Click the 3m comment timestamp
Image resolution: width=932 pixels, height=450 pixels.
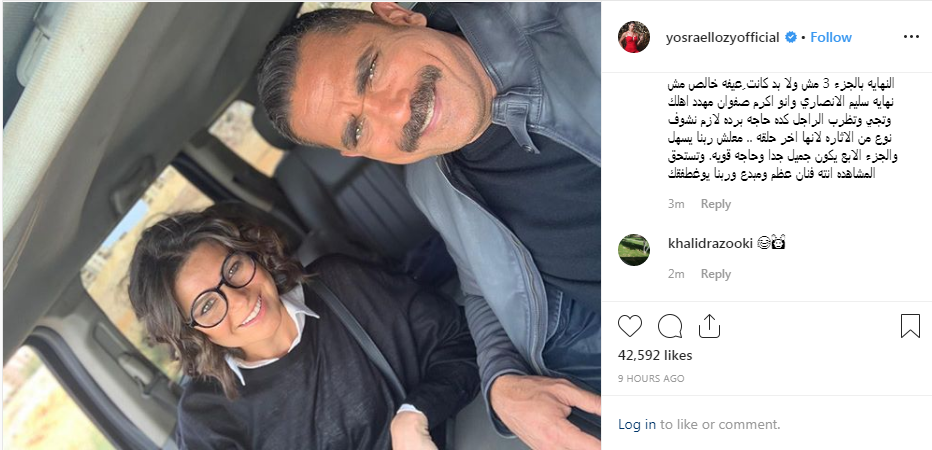pyautogui.click(x=676, y=204)
